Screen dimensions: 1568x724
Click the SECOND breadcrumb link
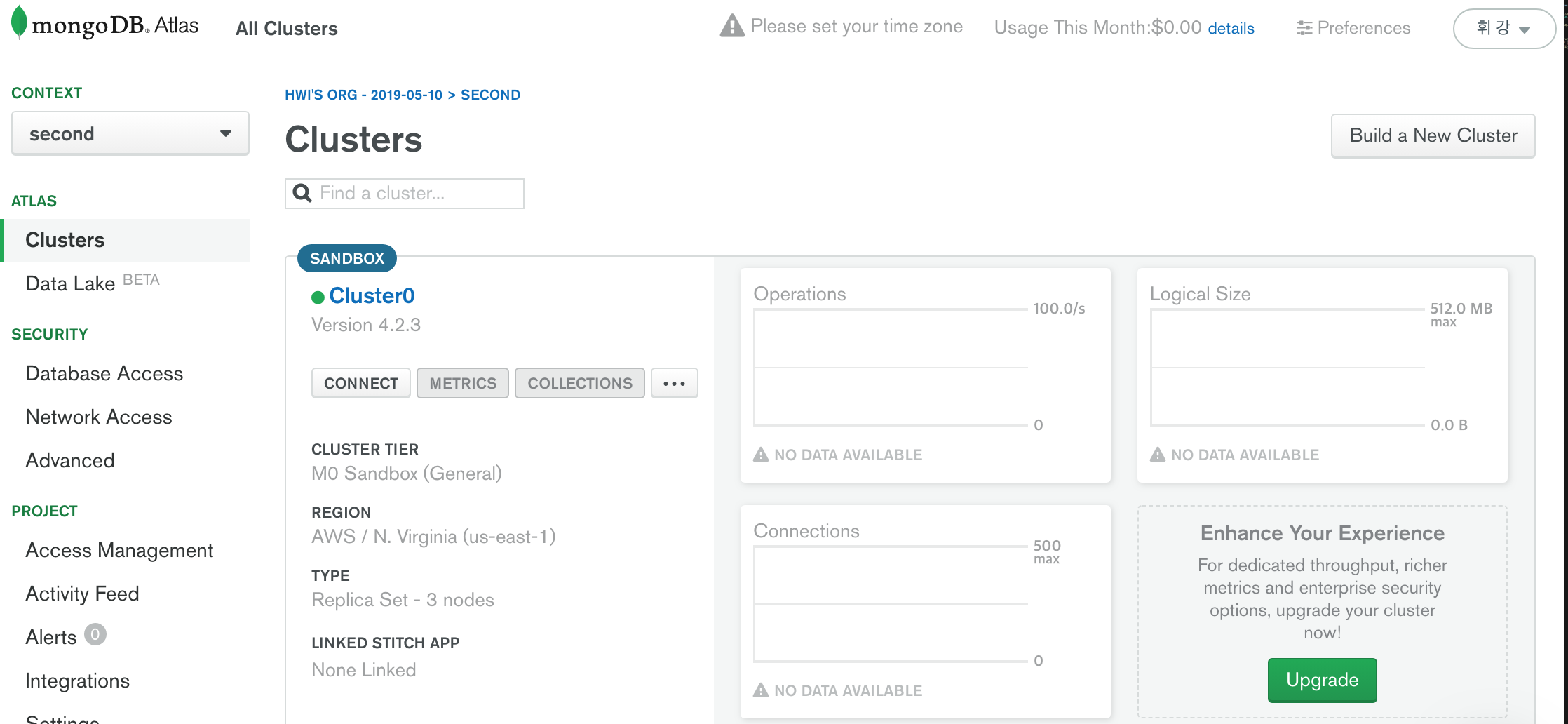pos(490,95)
